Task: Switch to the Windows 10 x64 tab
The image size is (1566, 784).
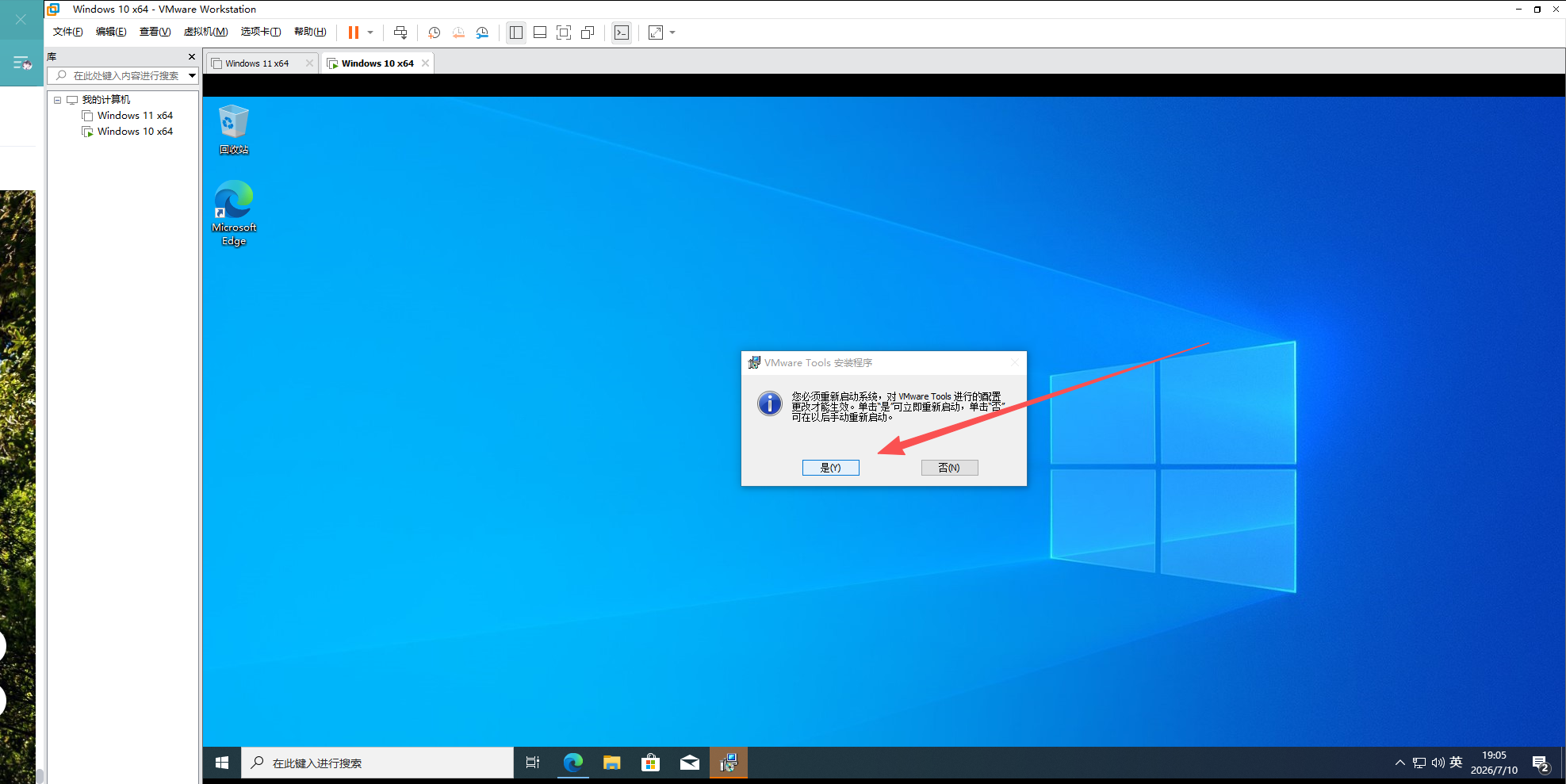Action: coord(377,63)
